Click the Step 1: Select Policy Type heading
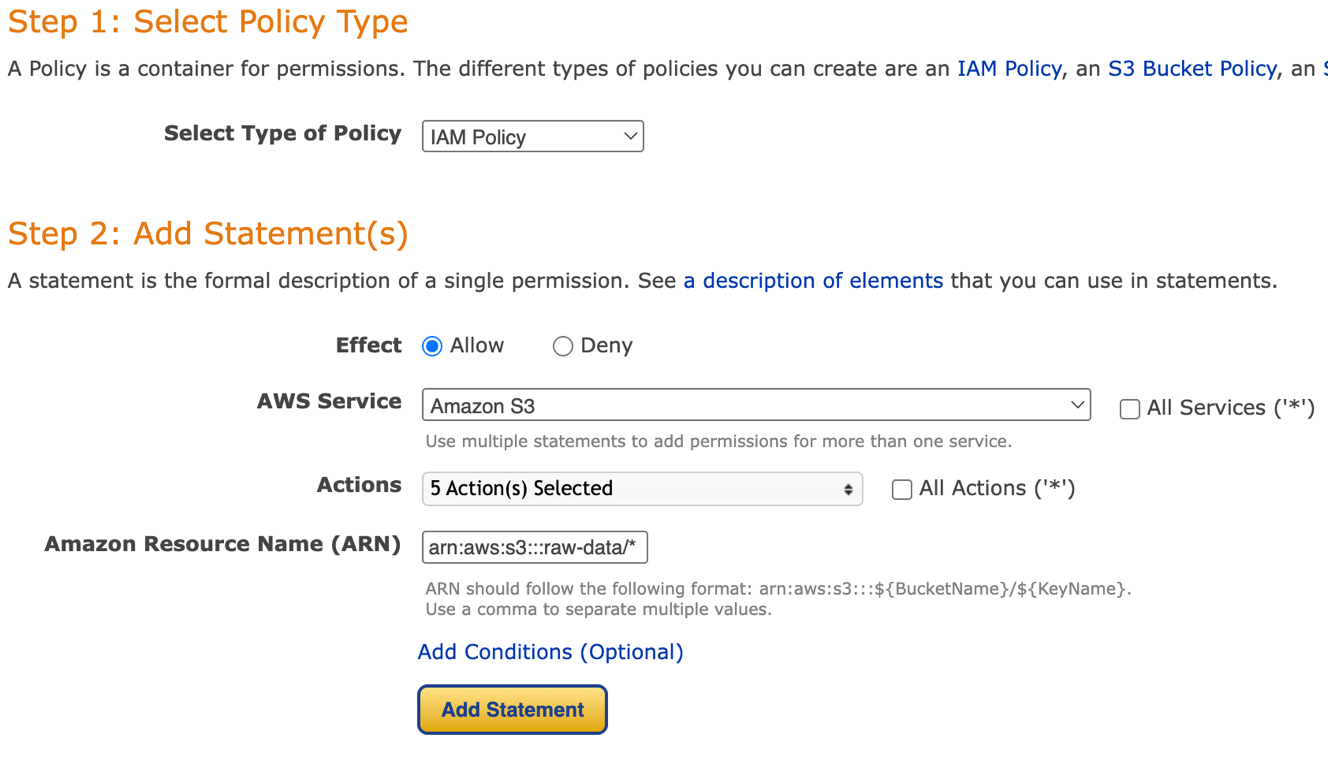Screen dimensions: 1328x757 point(208,21)
